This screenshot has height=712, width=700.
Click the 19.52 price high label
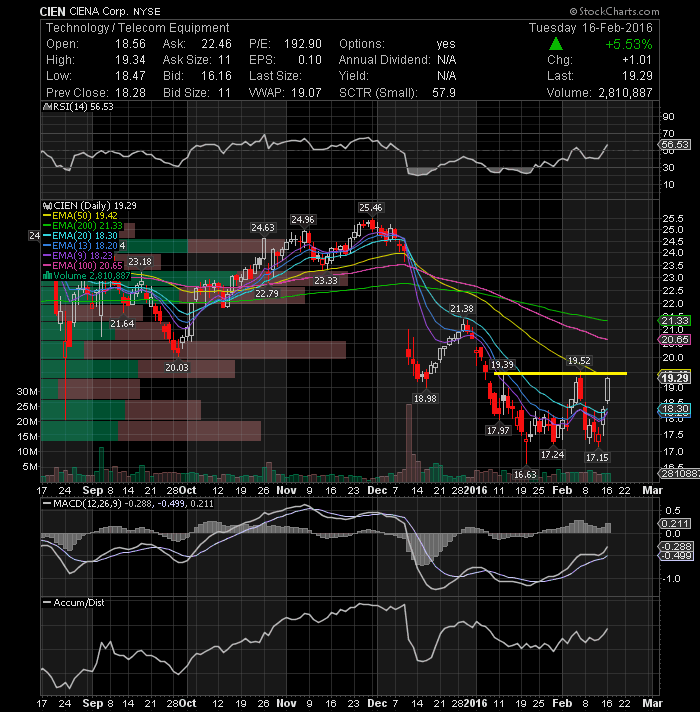tap(579, 361)
